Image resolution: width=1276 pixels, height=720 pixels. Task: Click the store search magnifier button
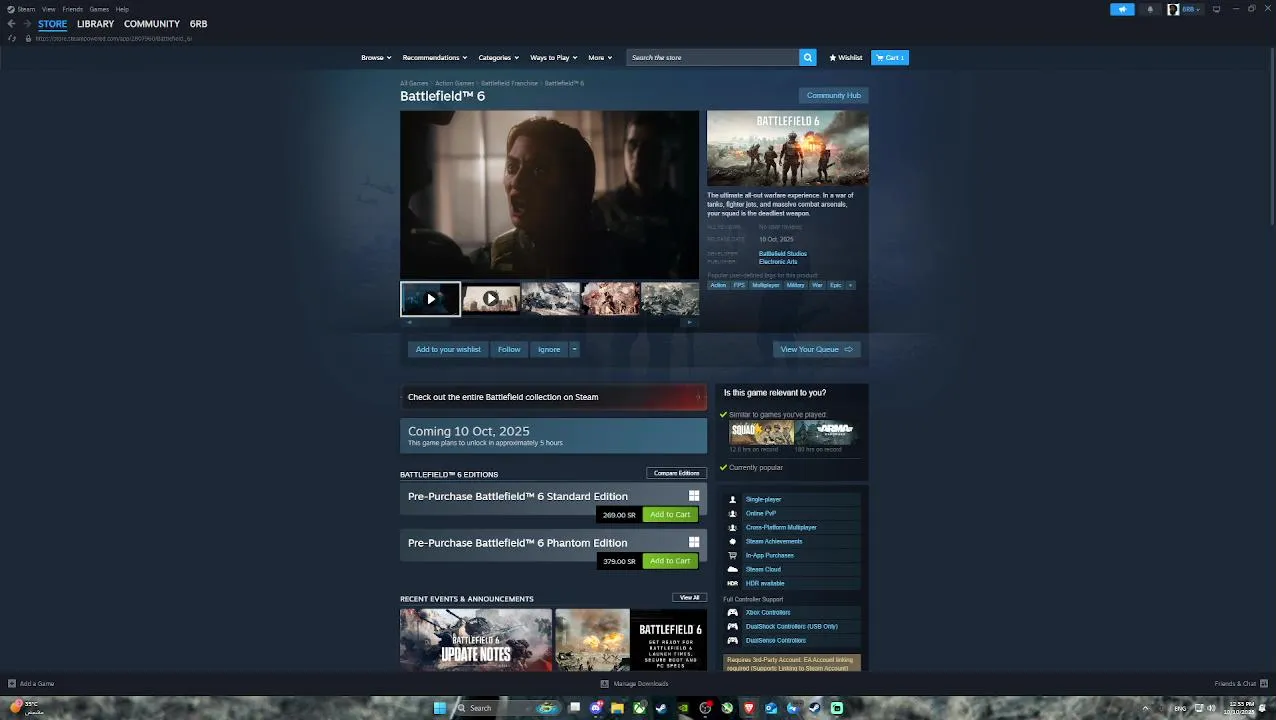click(807, 57)
